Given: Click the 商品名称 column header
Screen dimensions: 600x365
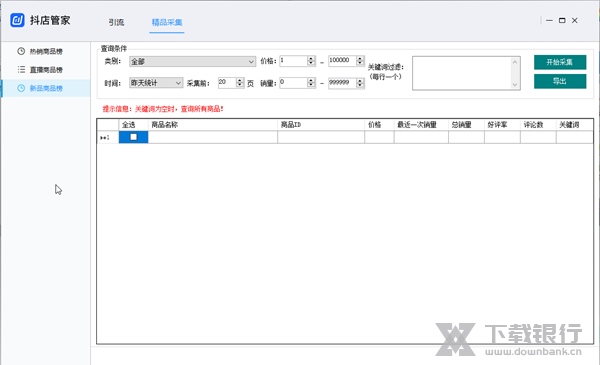Looking at the screenshot, I should click(x=213, y=125).
